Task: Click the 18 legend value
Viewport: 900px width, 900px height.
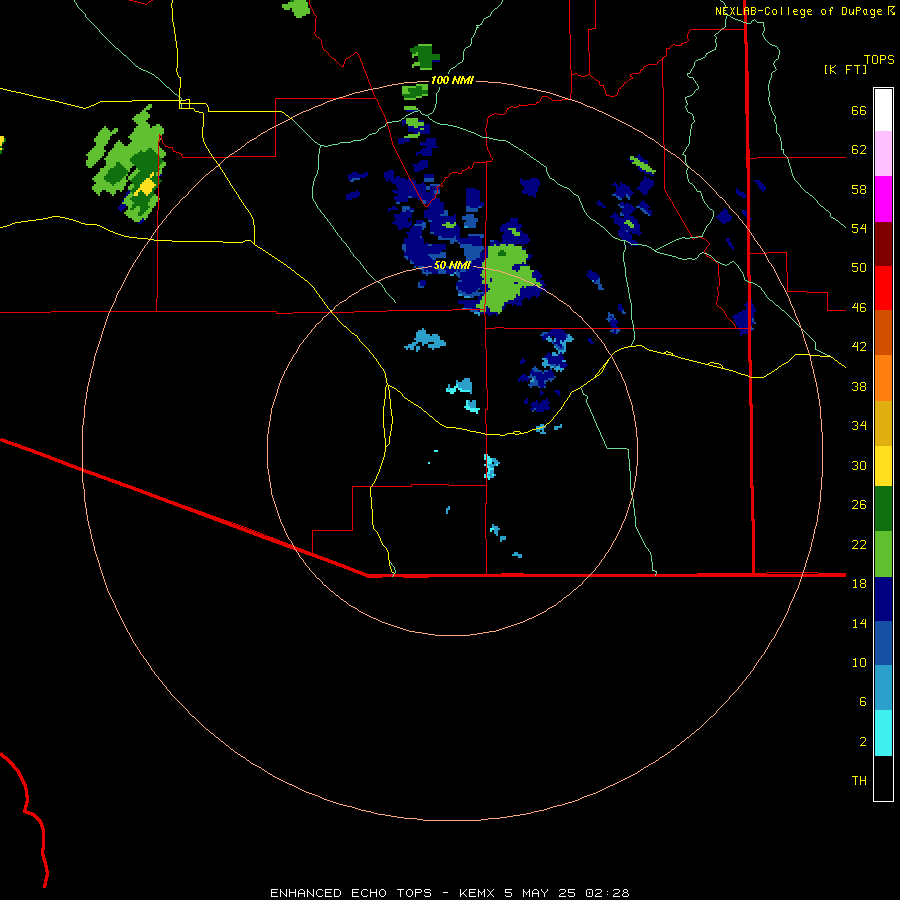Action: pos(859,584)
